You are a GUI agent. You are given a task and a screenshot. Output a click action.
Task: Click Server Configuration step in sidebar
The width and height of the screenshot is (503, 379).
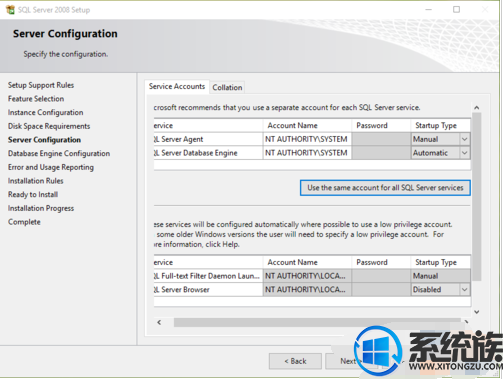(x=44, y=140)
